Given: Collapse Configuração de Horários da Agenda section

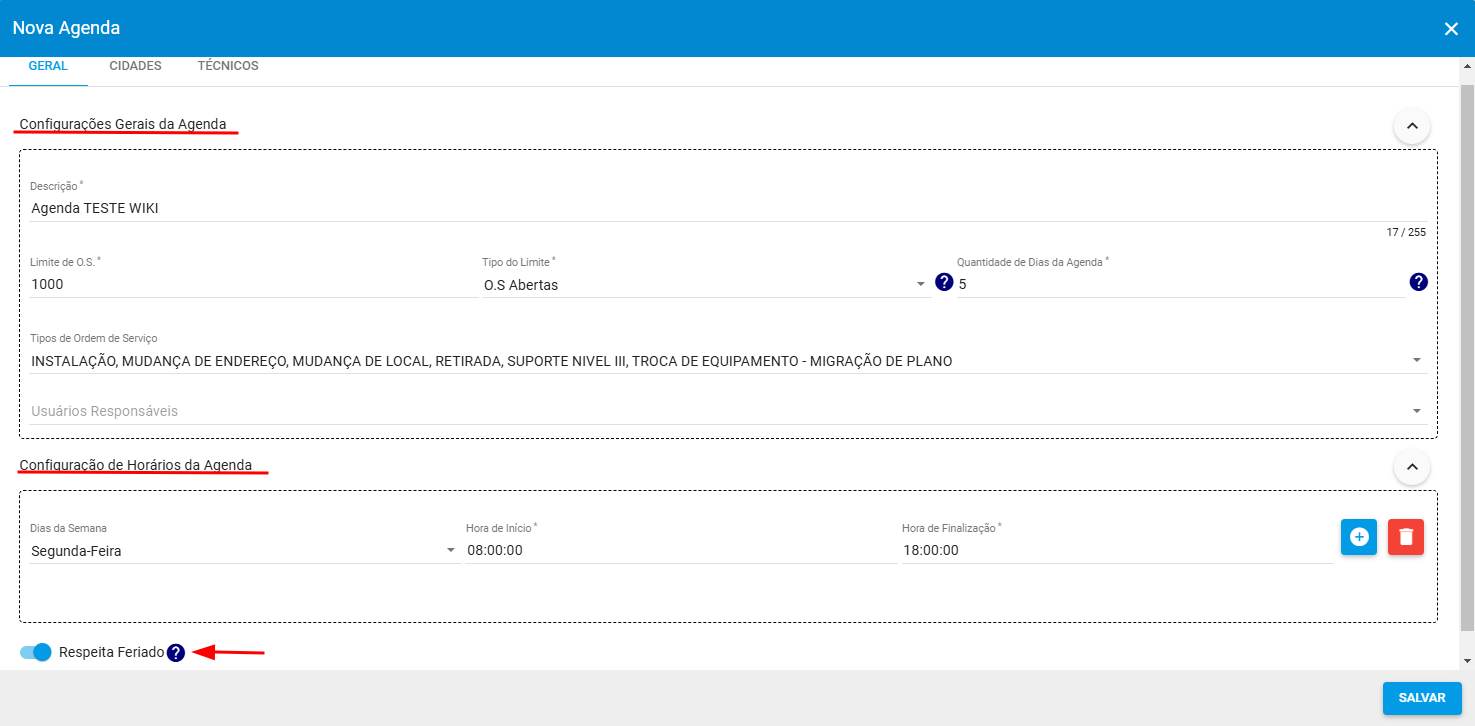Looking at the screenshot, I should [x=1412, y=466].
